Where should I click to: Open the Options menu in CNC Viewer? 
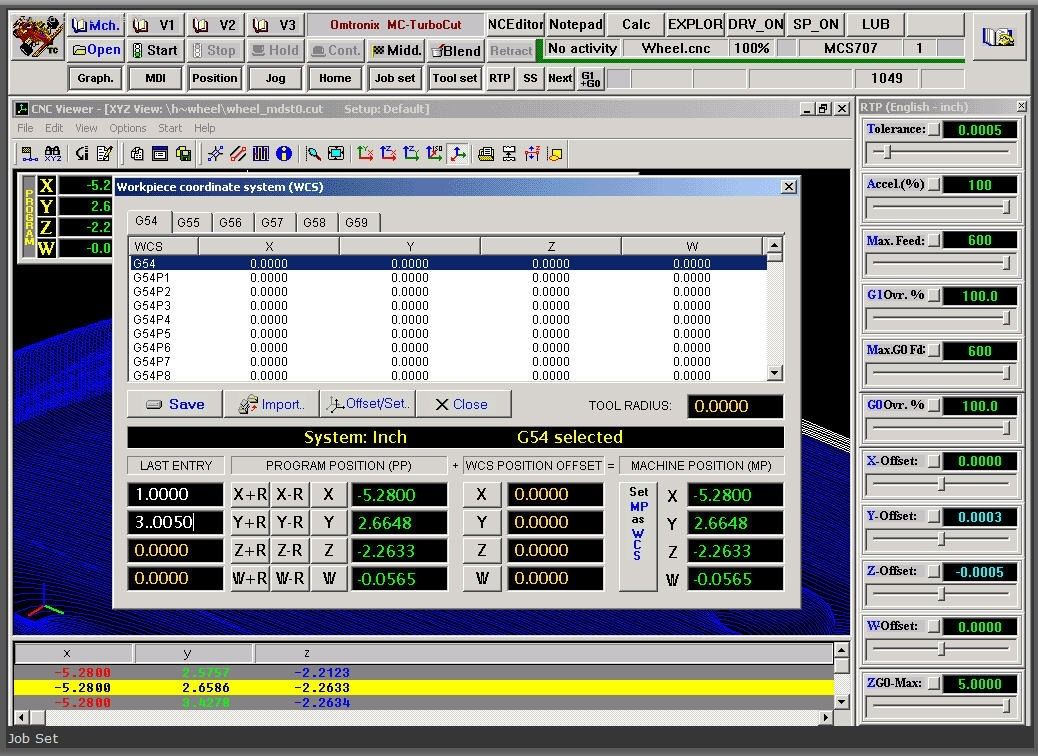click(x=128, y=128)
